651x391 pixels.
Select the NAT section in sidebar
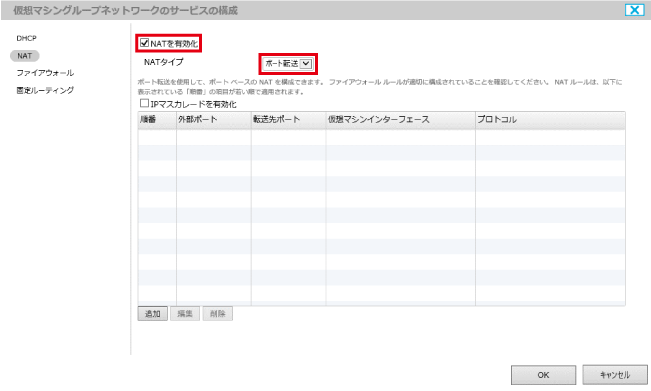point(24,56)
